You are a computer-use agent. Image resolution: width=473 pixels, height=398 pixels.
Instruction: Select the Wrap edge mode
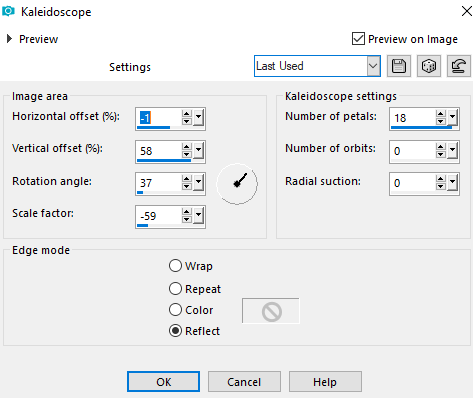(x=175, y=266)
